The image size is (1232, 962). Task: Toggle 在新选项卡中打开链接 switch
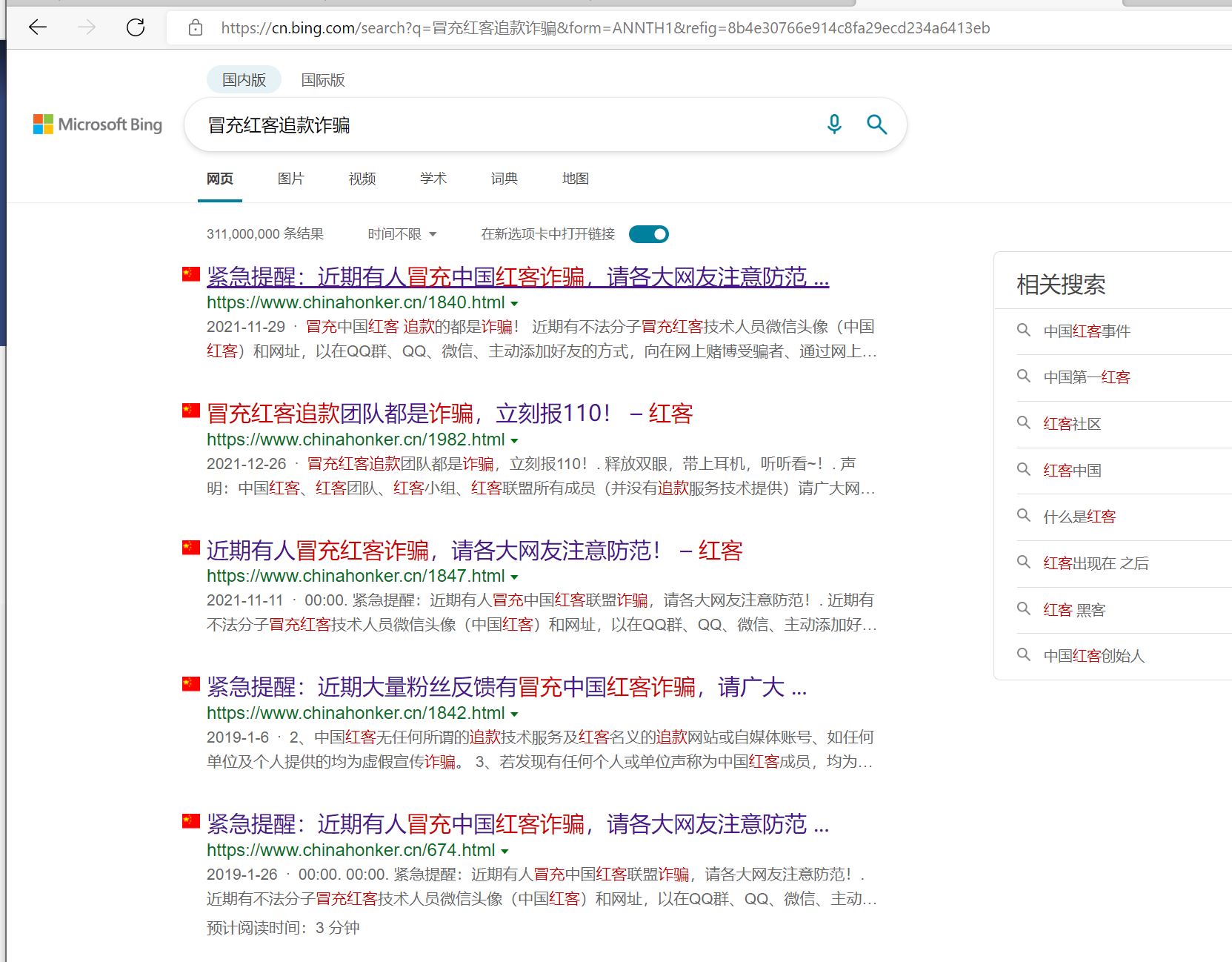(x=648, y=234)
